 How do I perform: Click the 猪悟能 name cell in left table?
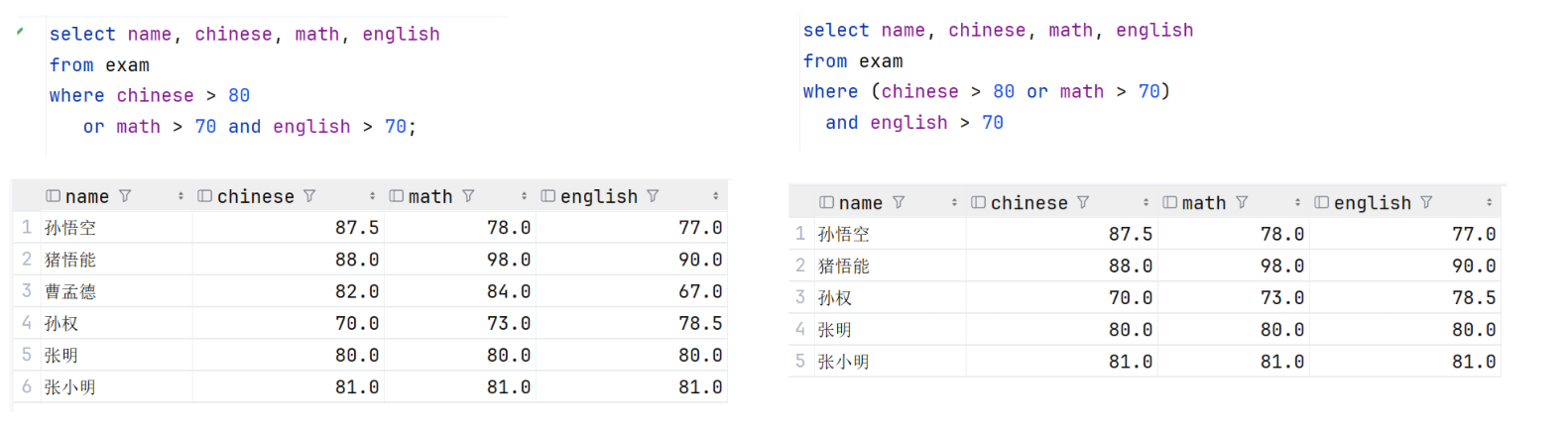pyautogui.click(x=70, y=260)
